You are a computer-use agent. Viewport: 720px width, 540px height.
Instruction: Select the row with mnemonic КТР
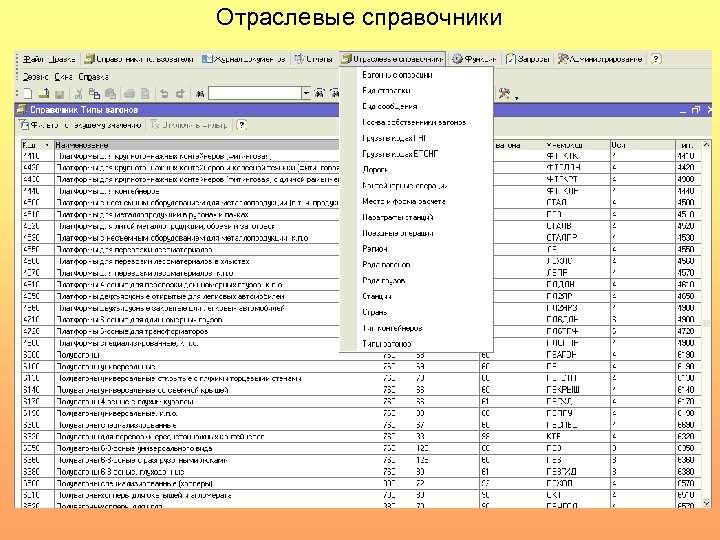tap(361, 437)
